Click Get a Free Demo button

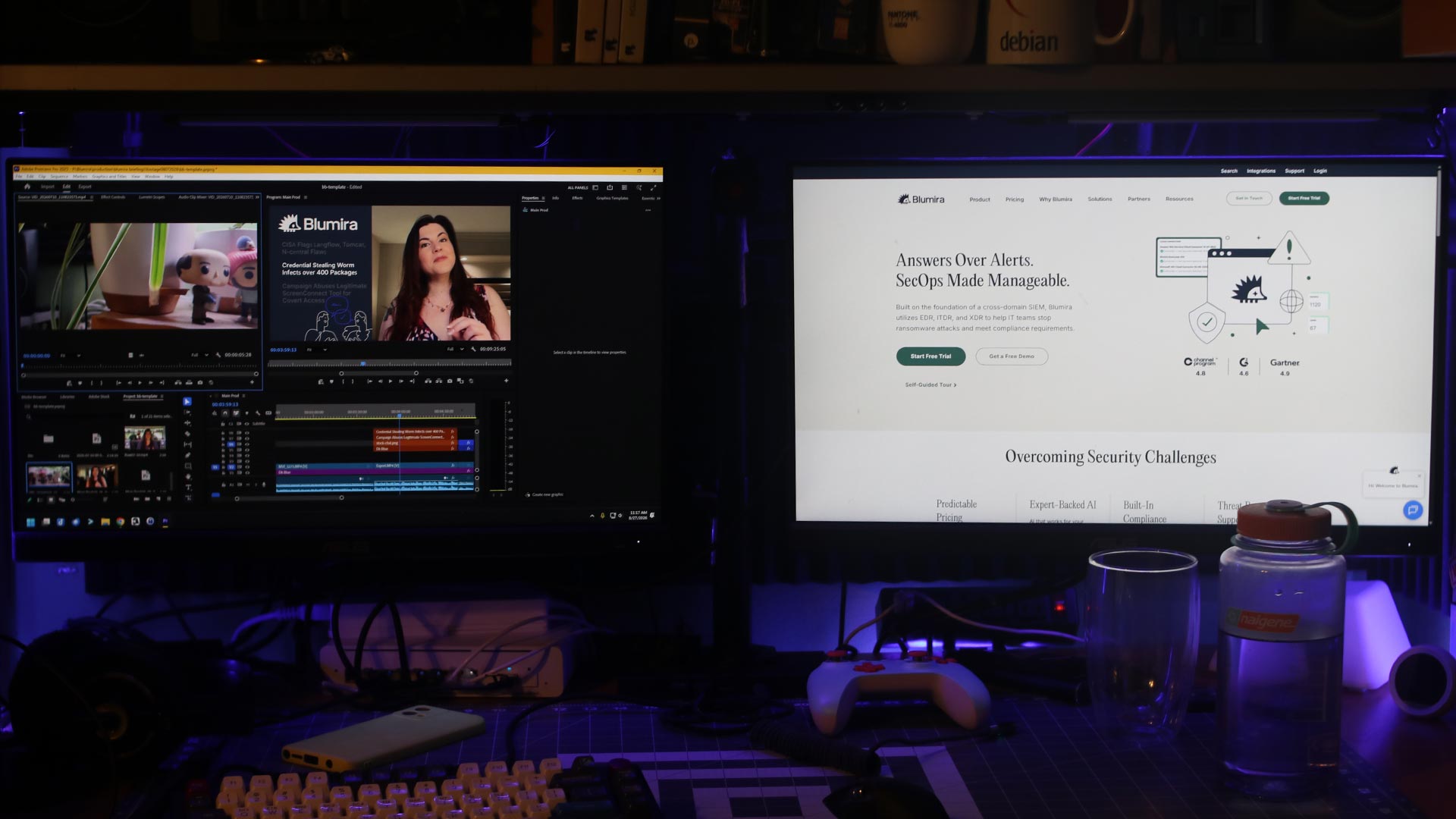coord(1012,356)
